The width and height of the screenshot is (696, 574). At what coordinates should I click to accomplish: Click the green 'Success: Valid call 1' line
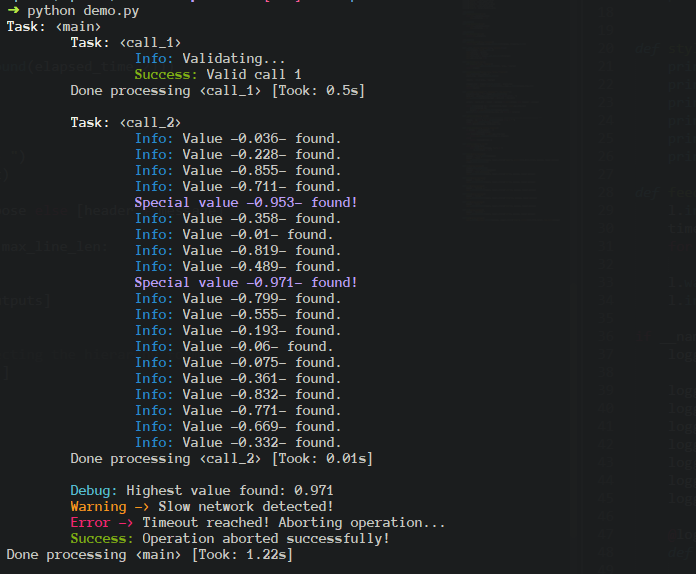(x=218, y=74)
